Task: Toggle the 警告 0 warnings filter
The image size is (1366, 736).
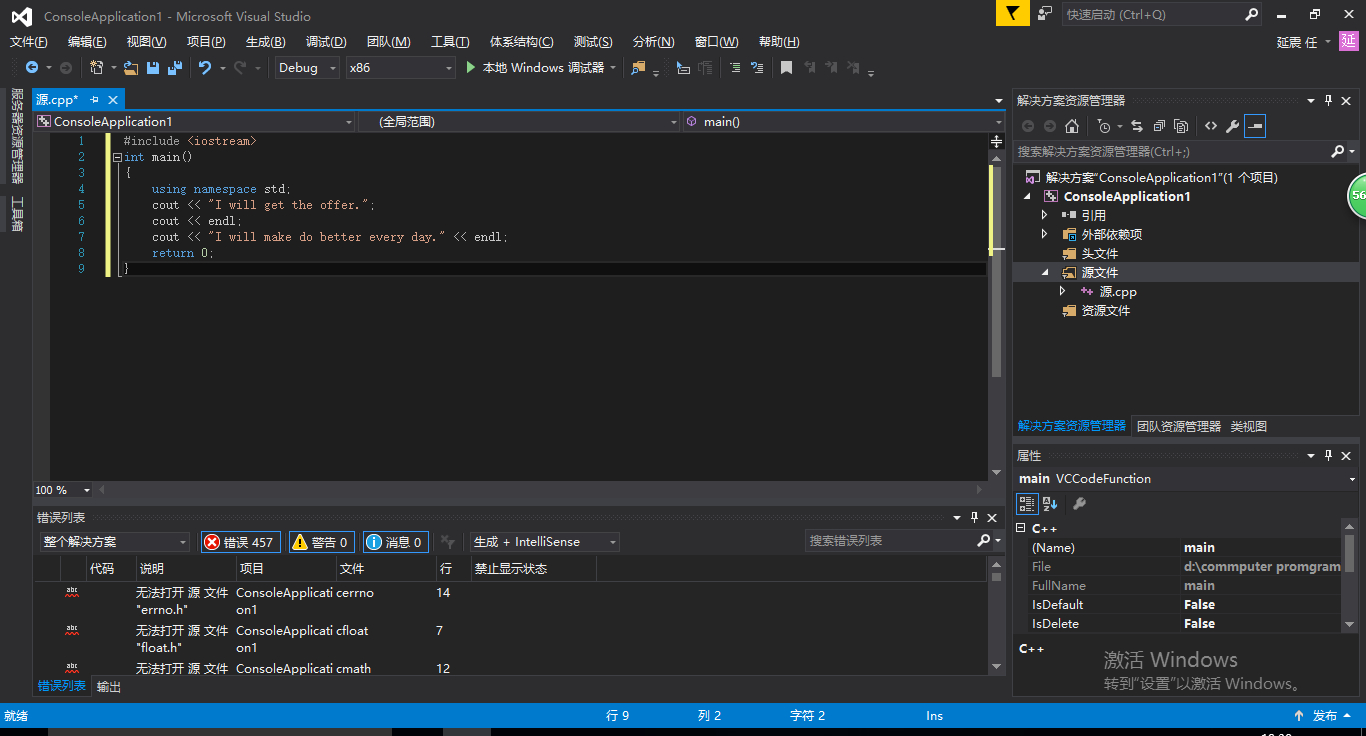Action: [x=321, y=542]
